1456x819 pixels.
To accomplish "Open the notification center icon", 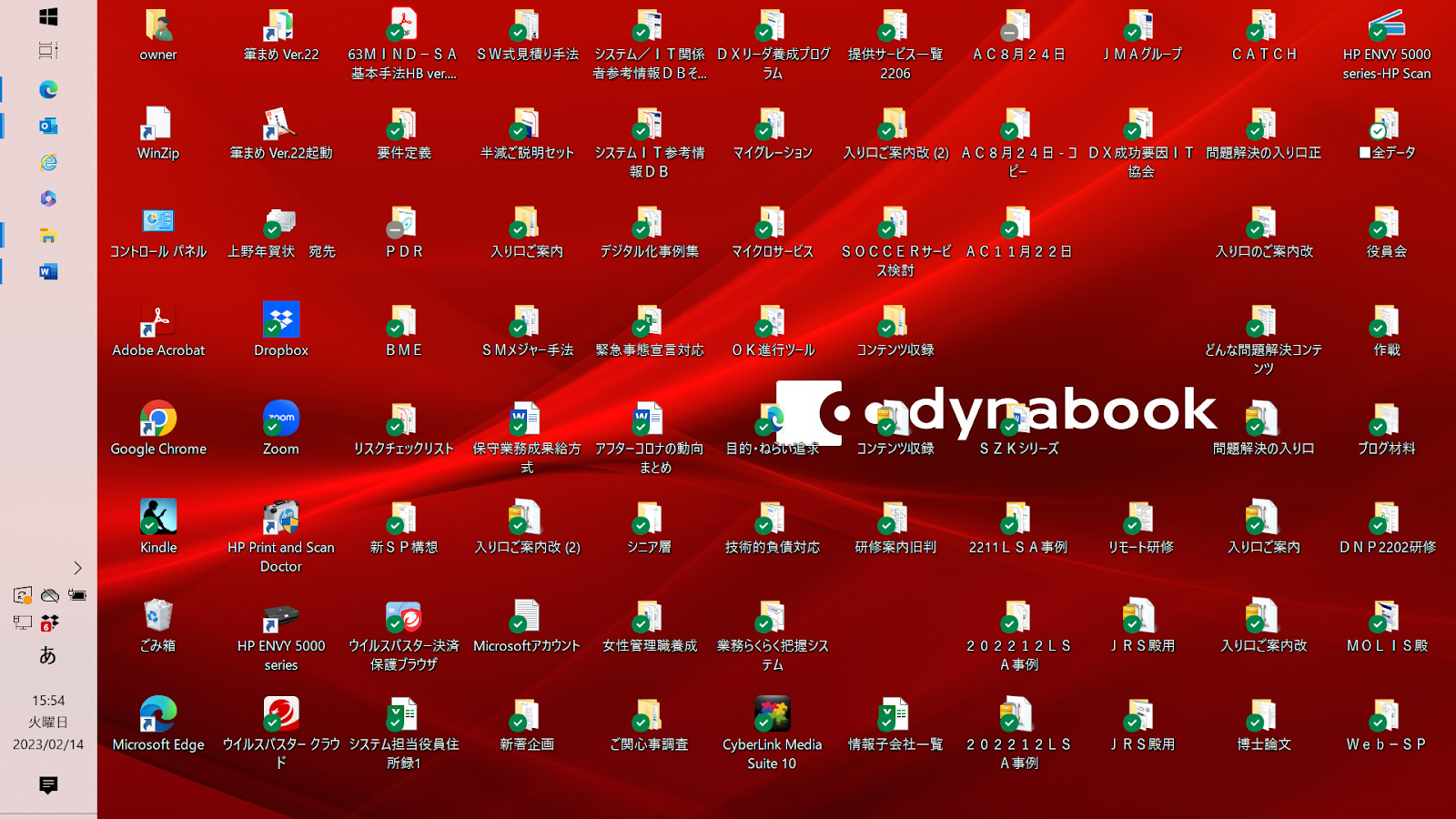I will click(x=48, y=784).
